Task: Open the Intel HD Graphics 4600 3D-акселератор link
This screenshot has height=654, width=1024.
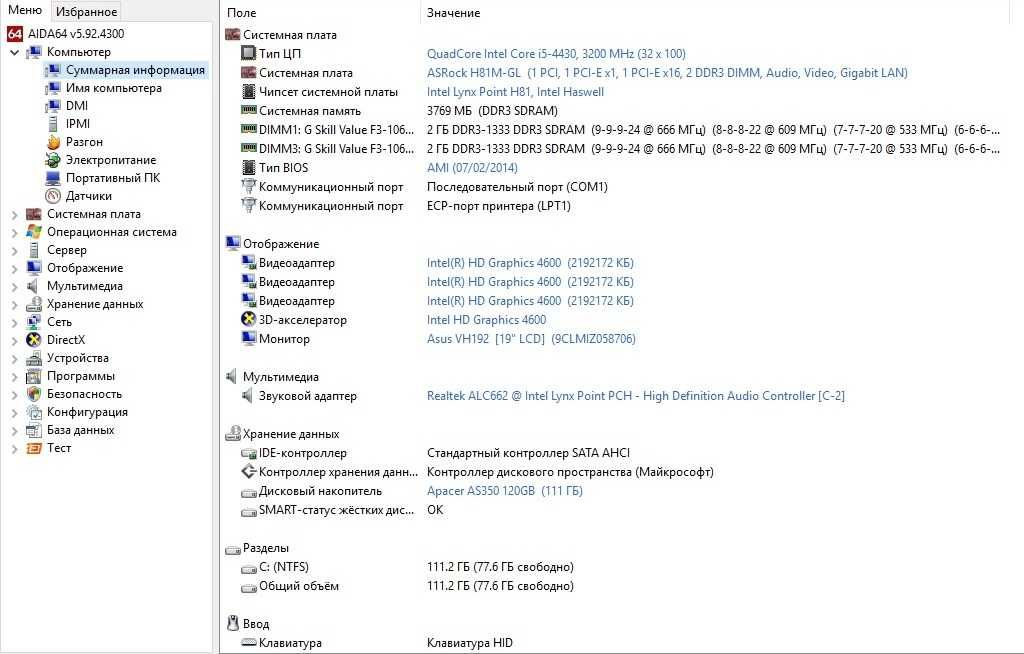Action: click(x=487, y=320)
